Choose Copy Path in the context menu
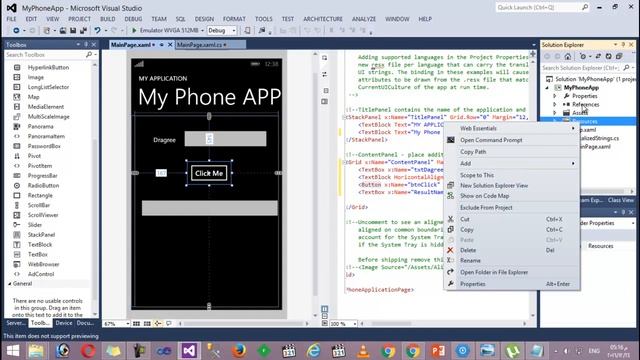This screenshot has height=360, width=640. tap(473, 151)
